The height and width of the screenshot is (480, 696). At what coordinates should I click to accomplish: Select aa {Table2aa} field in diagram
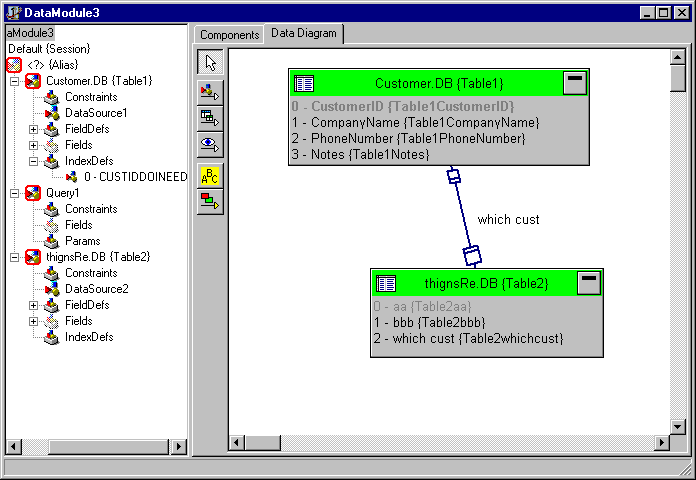point(423,306)
